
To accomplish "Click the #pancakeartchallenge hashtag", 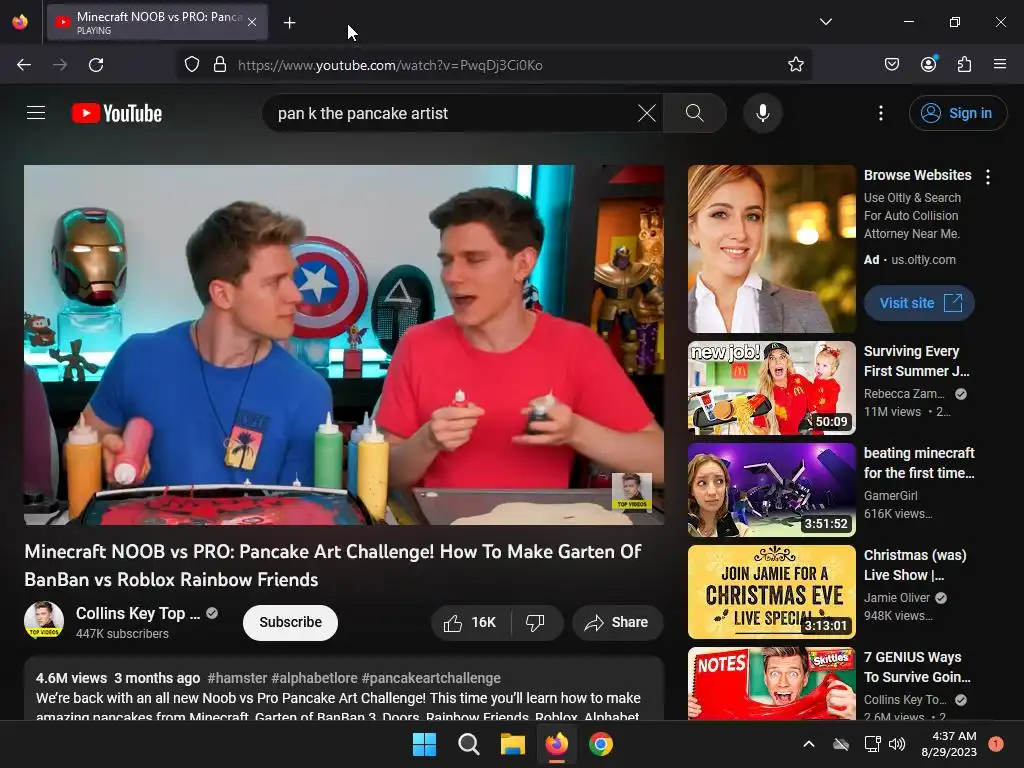I will coord(431,678).
